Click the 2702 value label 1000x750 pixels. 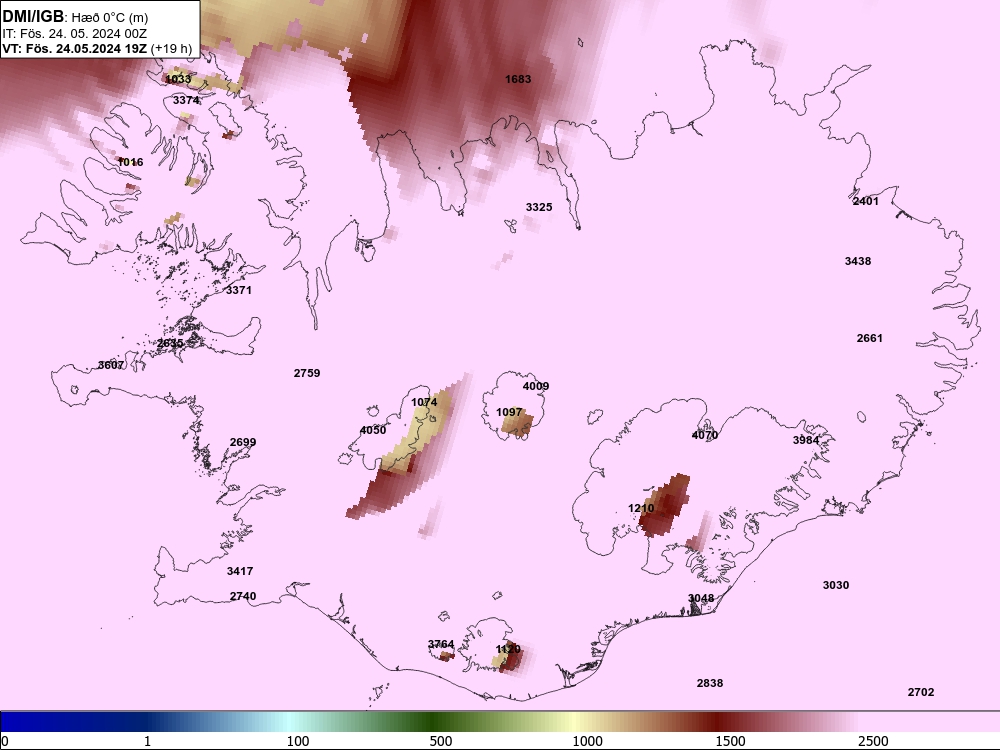point(921,693)
